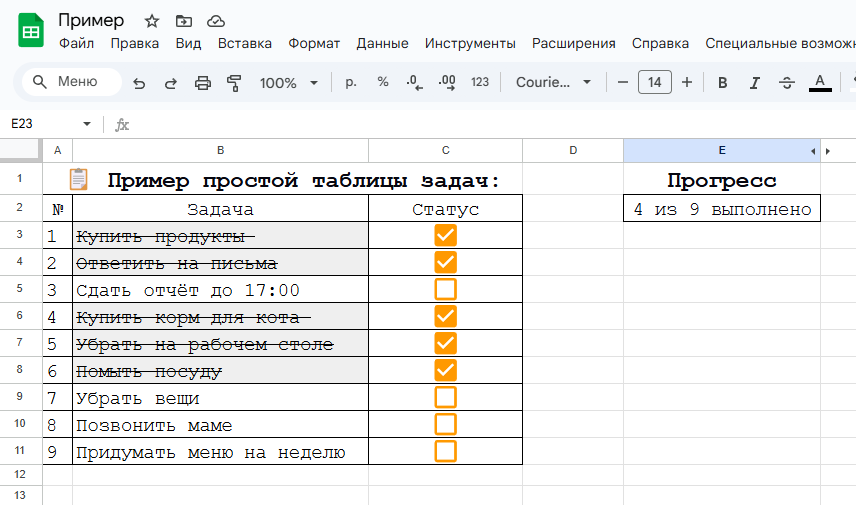This screenshot has height=505, width=856.
Task: Increase font size with plus button
Action: pos(687,82)
